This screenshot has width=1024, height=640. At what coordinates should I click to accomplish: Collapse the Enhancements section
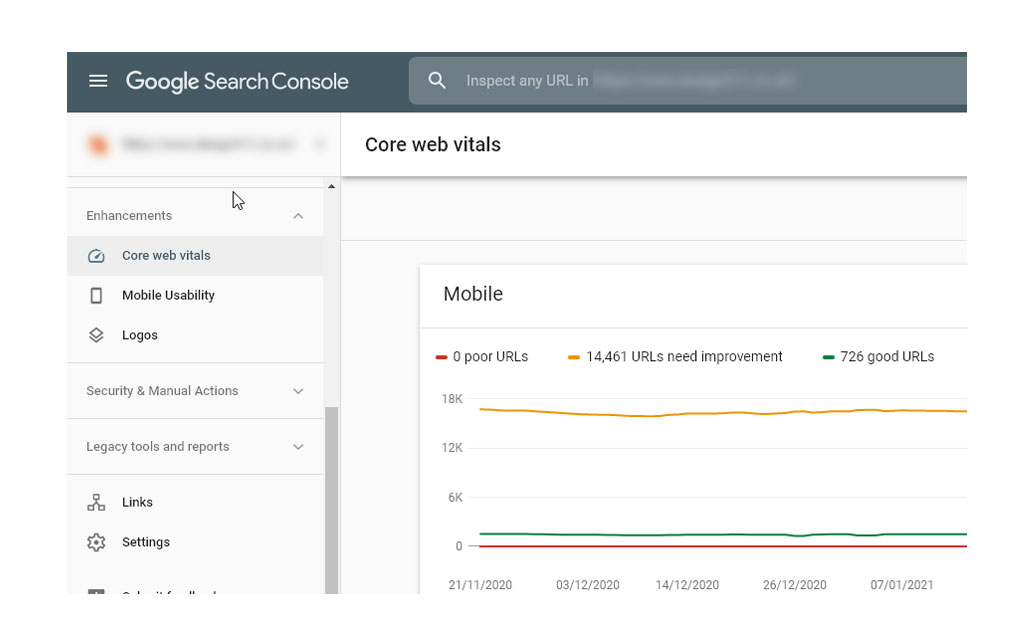(x=298, y=216)
